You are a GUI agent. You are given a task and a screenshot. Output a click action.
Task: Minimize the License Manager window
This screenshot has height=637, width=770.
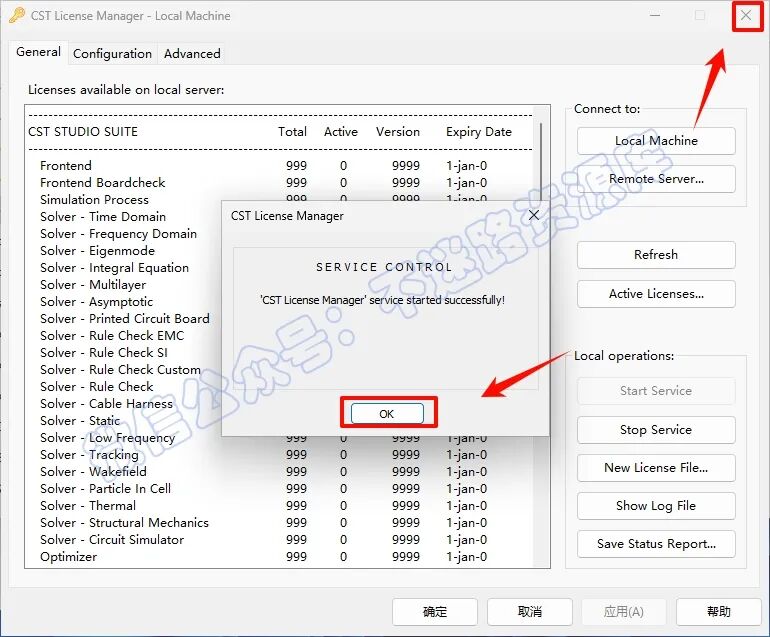[x=655, y=16]
